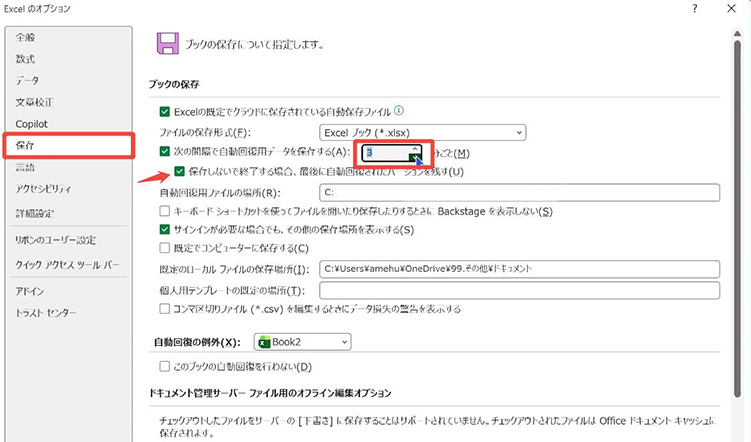Click the AutoRecover minutes input field
751x442 pixels.
pos(387,153)
